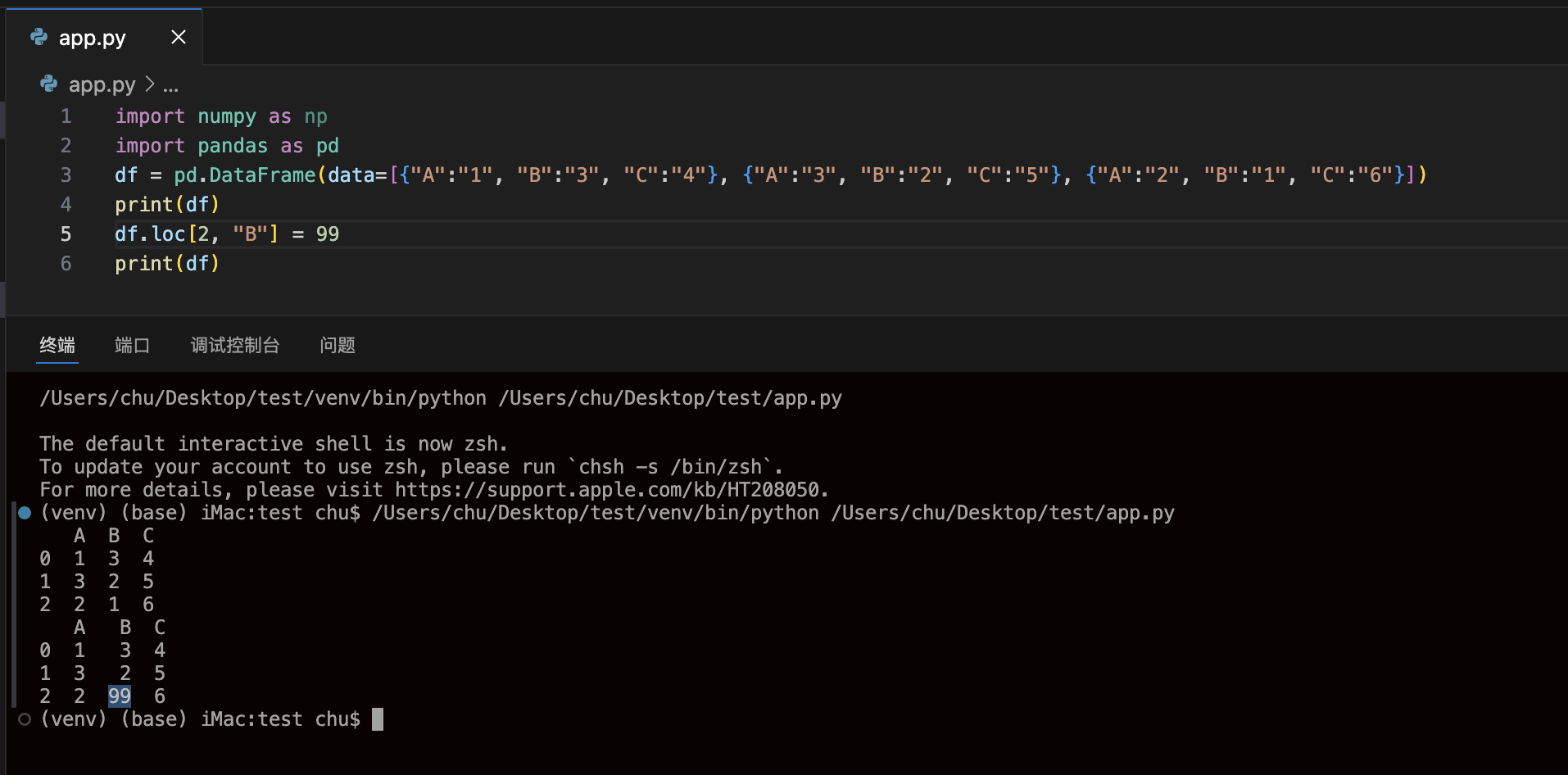Expand the breadcrumb chevron after app.py
The image size is (1568, 775).
click(x=150, y=84)
